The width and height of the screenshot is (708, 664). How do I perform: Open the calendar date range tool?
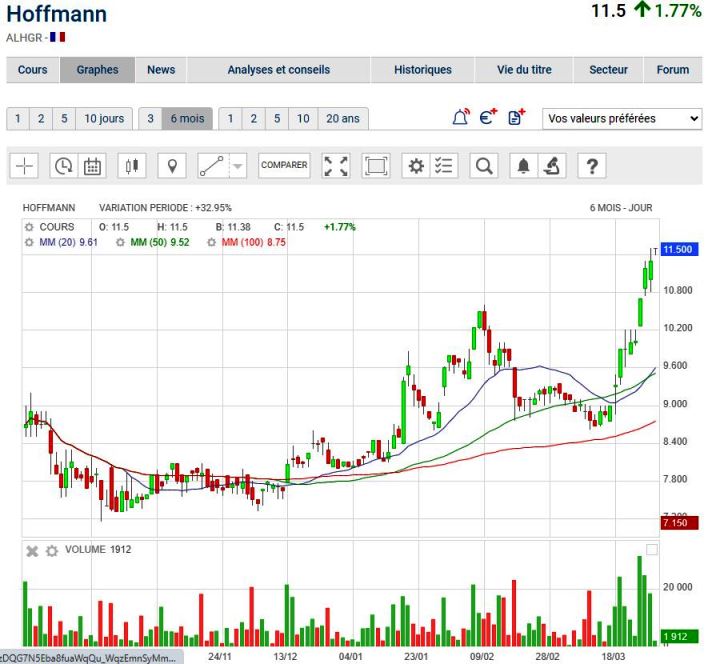pos(93,166)
